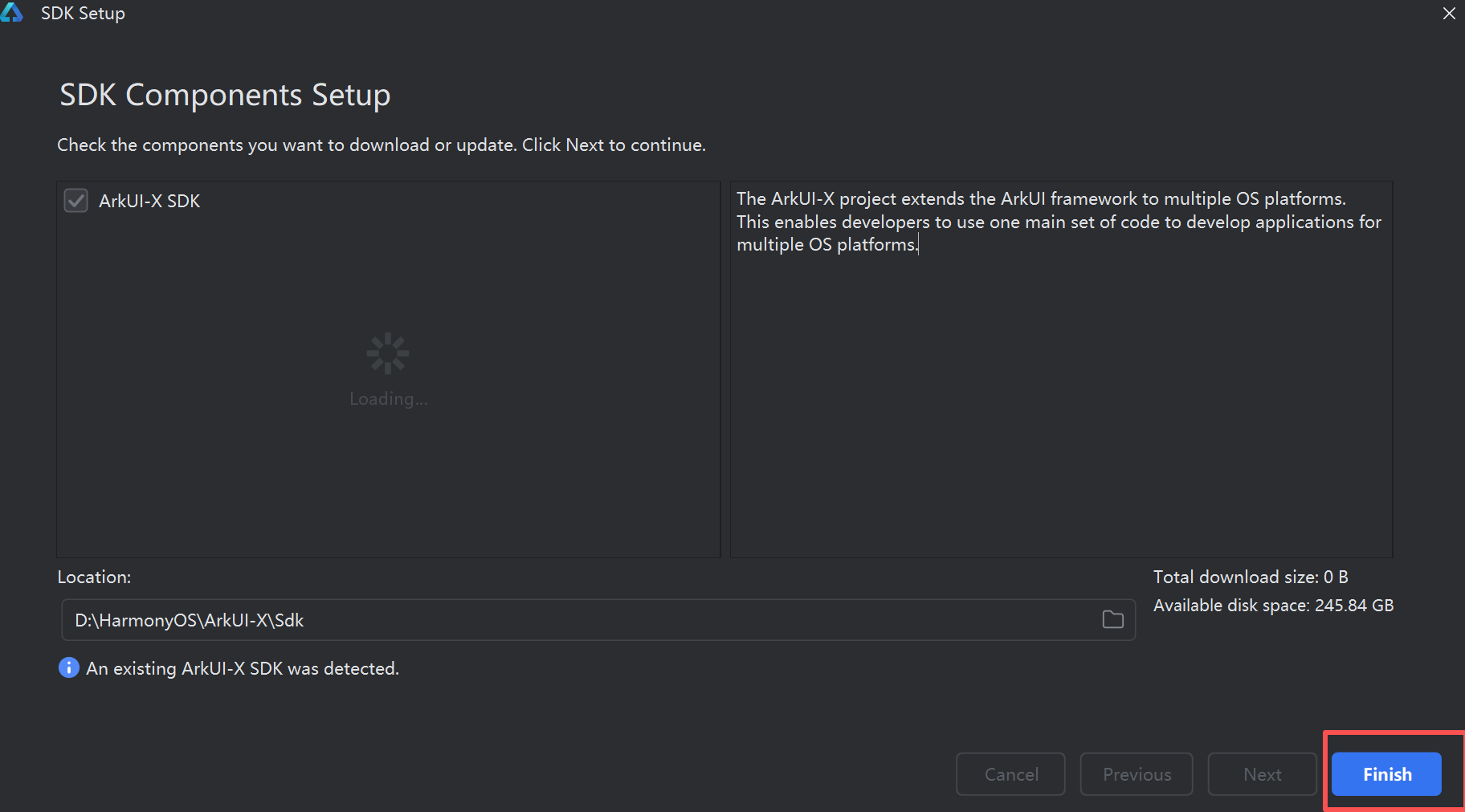Click the Next button

(x=1262, y=774)
